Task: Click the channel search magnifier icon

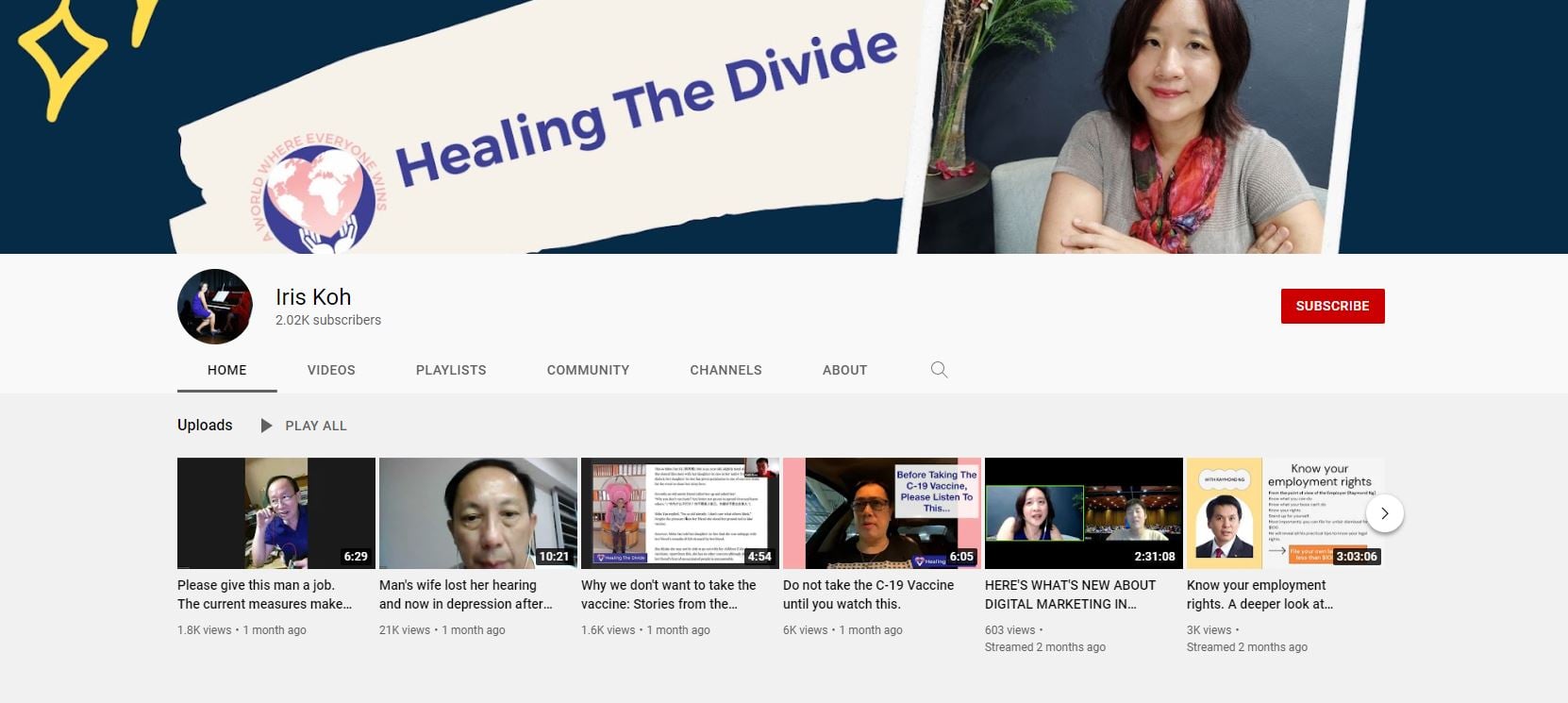Action: pos(939,370)
